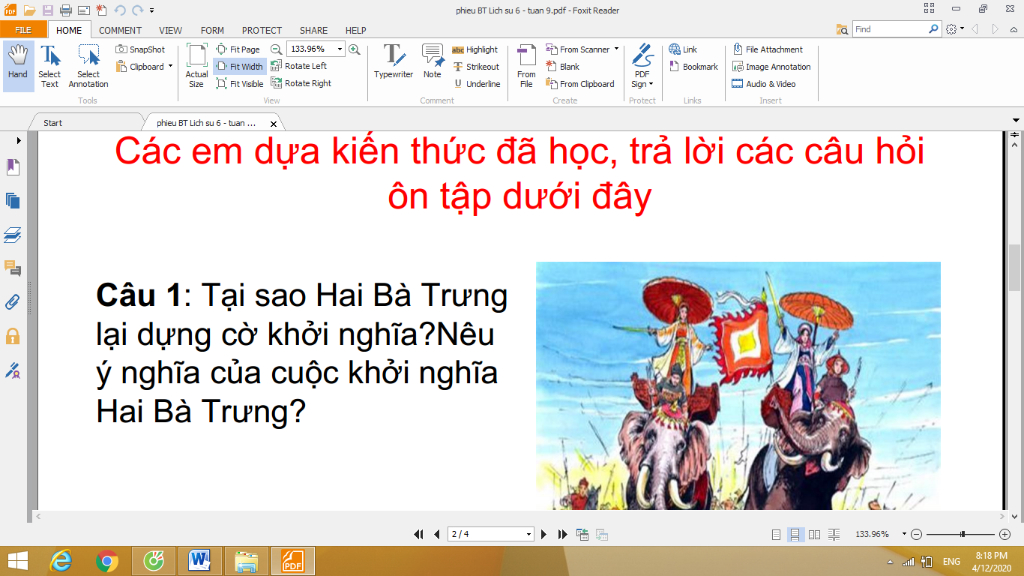Activate the Underline tool
The height and width of the screenshot is (576, 1024).
[477, 84]
